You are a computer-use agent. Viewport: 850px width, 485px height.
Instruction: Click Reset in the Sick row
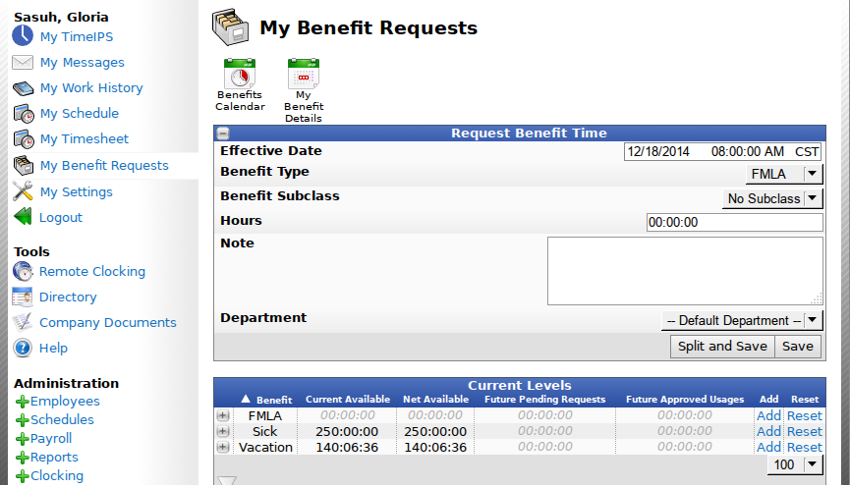tap(804, 431)
